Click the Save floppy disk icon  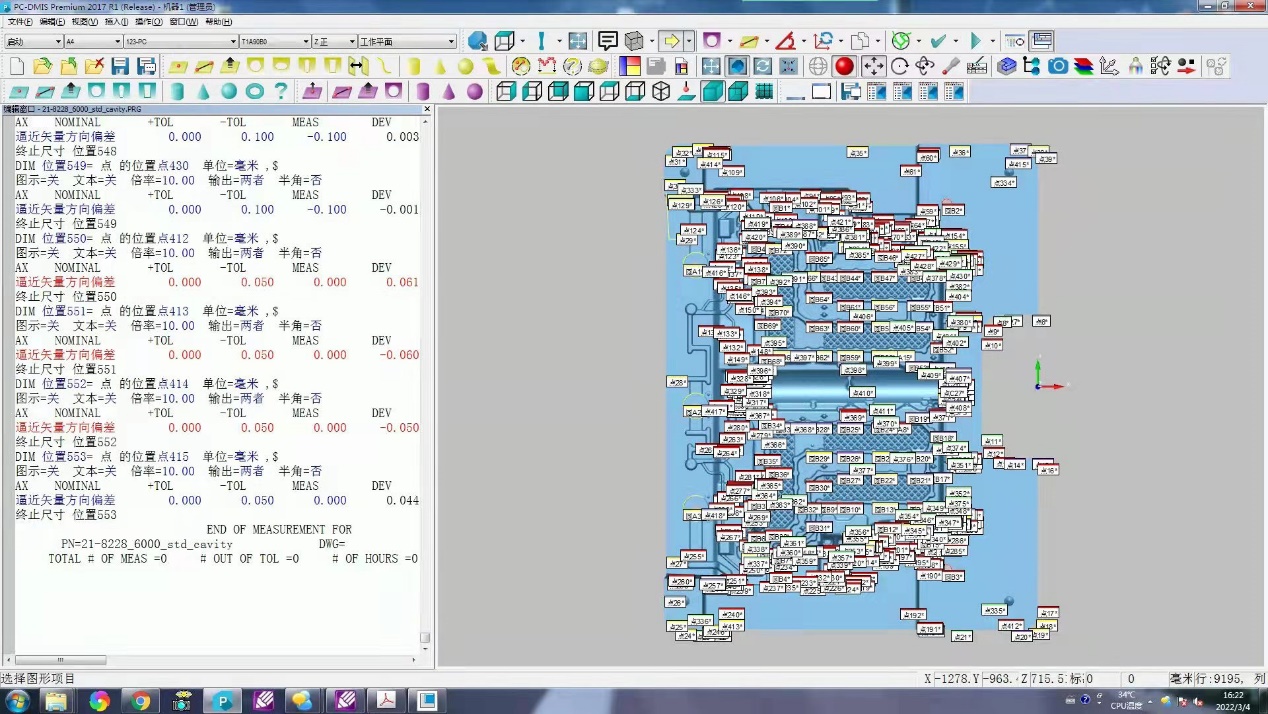120,66
